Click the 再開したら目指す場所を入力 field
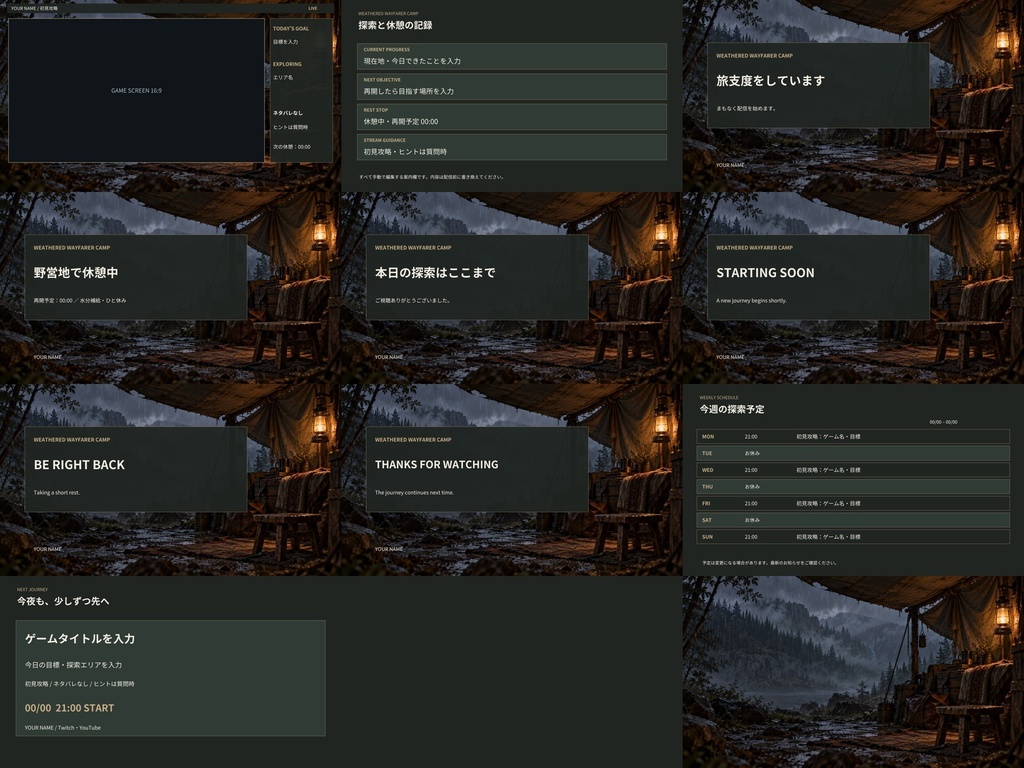Viewport: 1024px width, 768px height. (x=511, y=87)
